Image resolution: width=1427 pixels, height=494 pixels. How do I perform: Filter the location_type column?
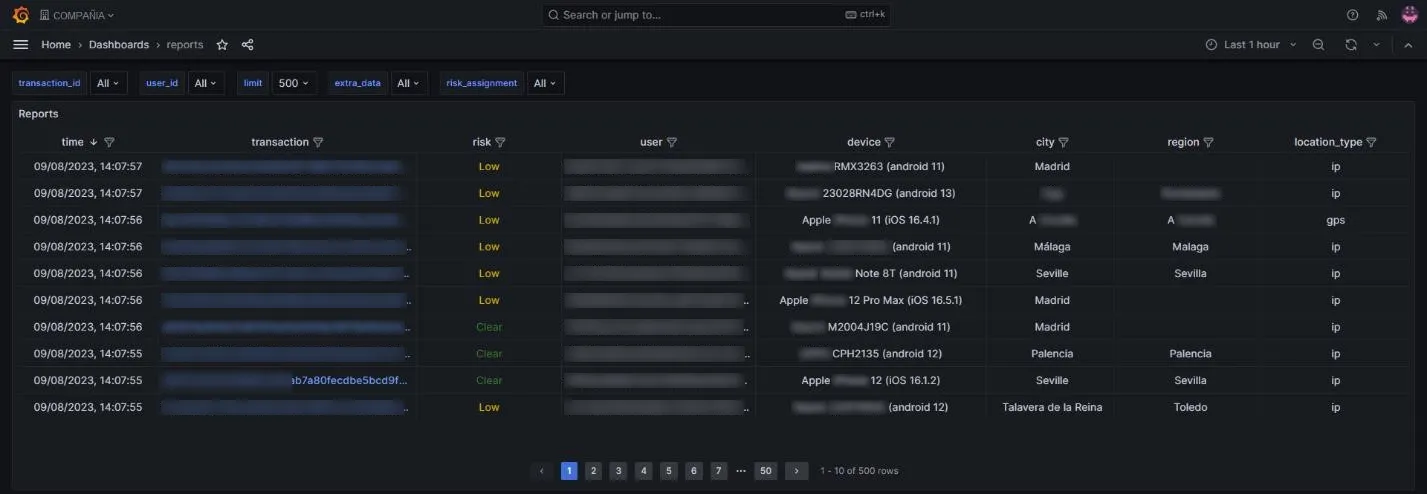click(1371, 142)
